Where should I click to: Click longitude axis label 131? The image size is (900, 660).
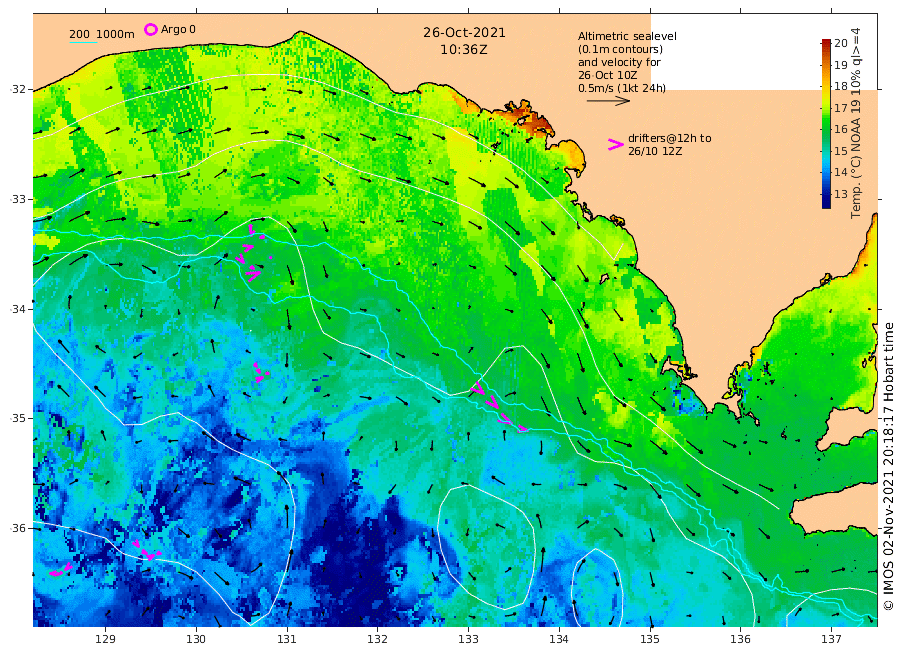(287, 639)
